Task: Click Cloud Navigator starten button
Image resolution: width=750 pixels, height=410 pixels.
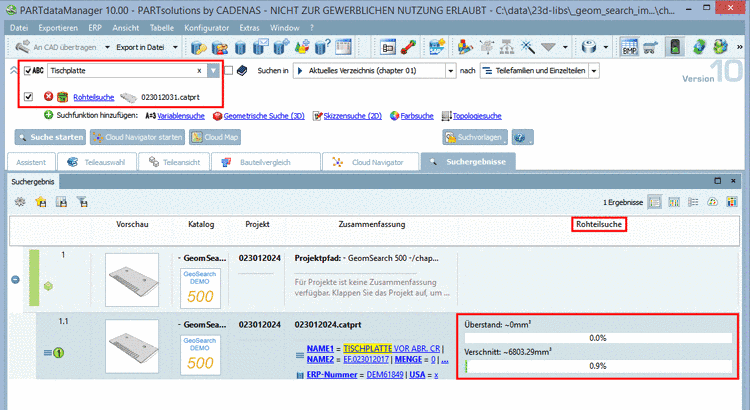Action: click(137, 137)
